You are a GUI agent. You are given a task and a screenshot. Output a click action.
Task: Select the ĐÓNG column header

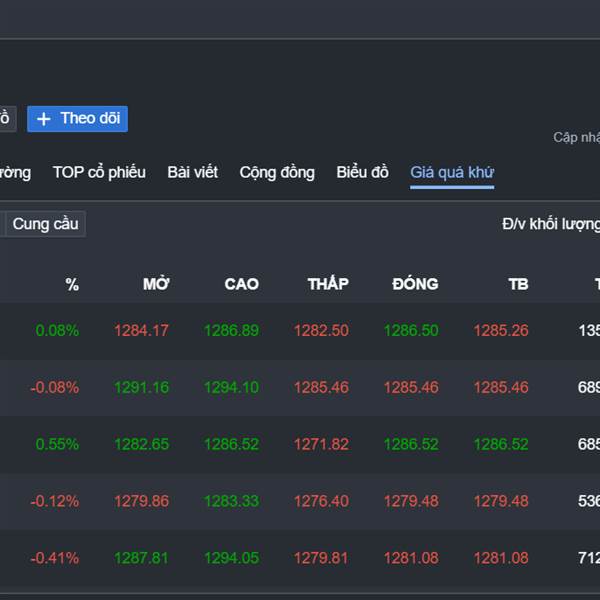click(x=415, y=284)
